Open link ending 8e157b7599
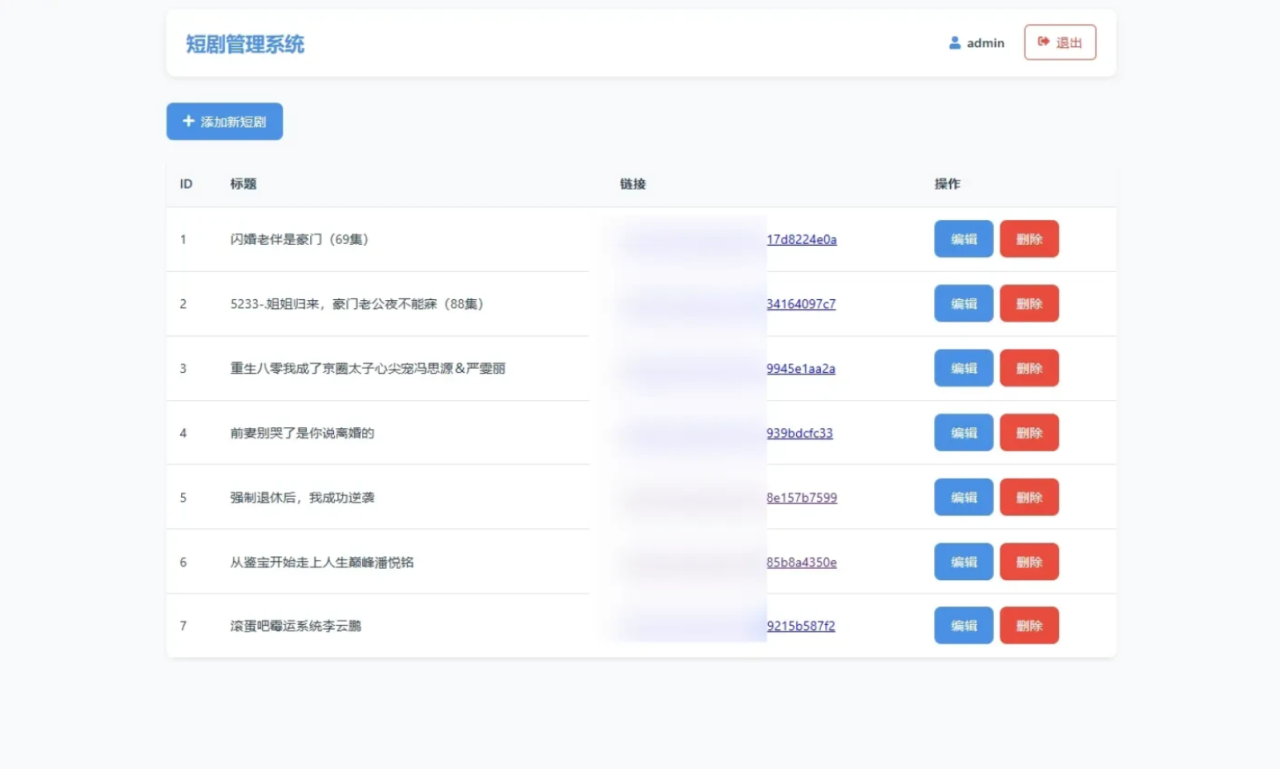 (802, 498)
